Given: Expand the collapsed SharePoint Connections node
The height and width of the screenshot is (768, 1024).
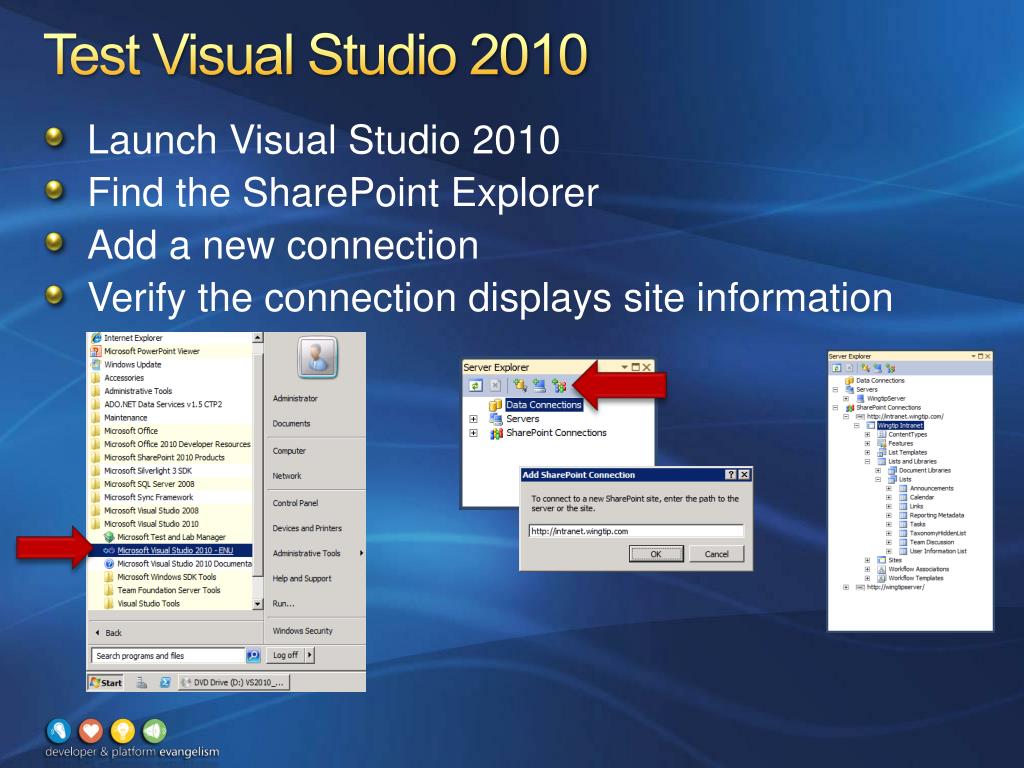Looking at the screenshot, I should [473, 433].
